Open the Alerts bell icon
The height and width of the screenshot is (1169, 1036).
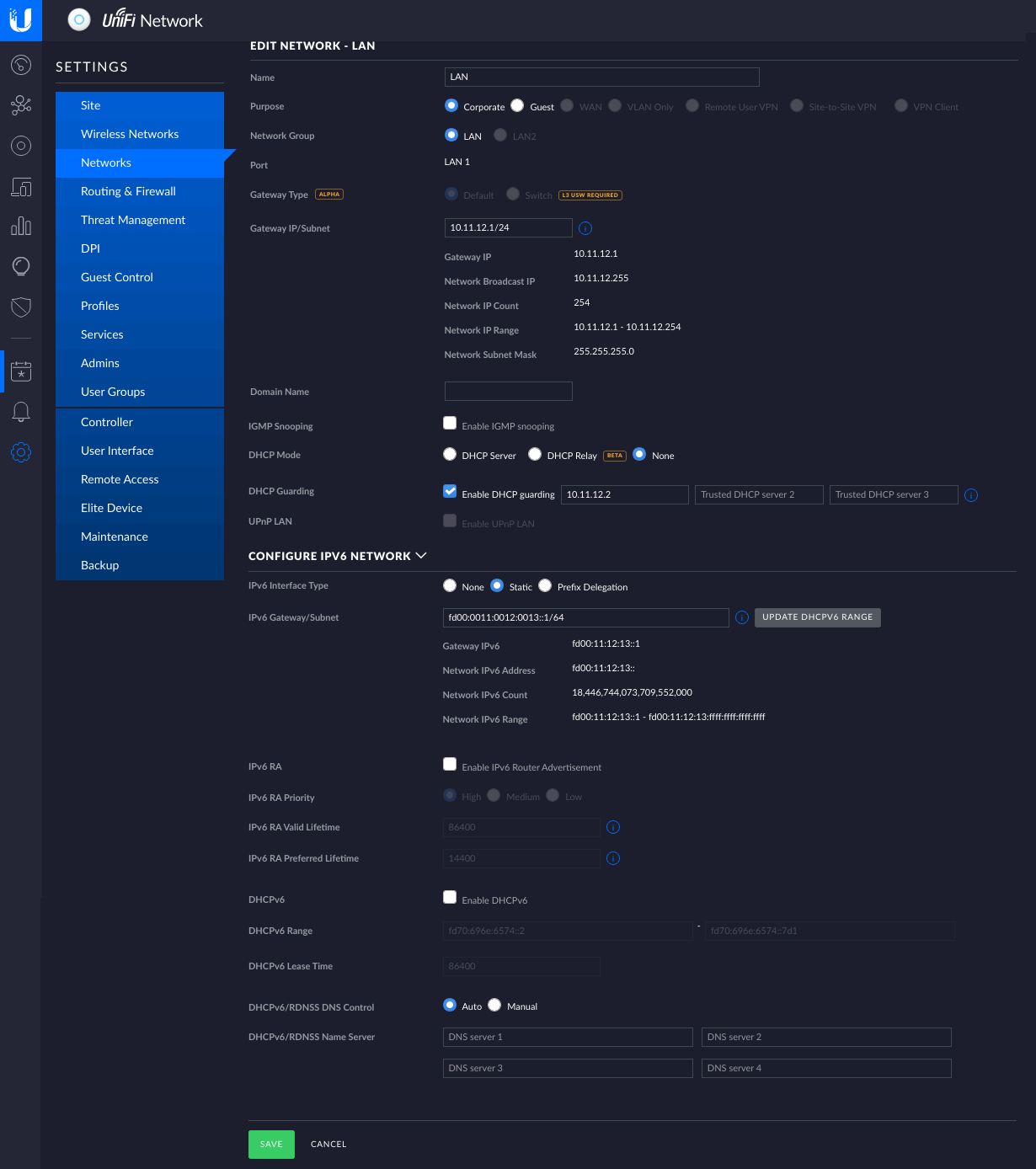(21, 412)
